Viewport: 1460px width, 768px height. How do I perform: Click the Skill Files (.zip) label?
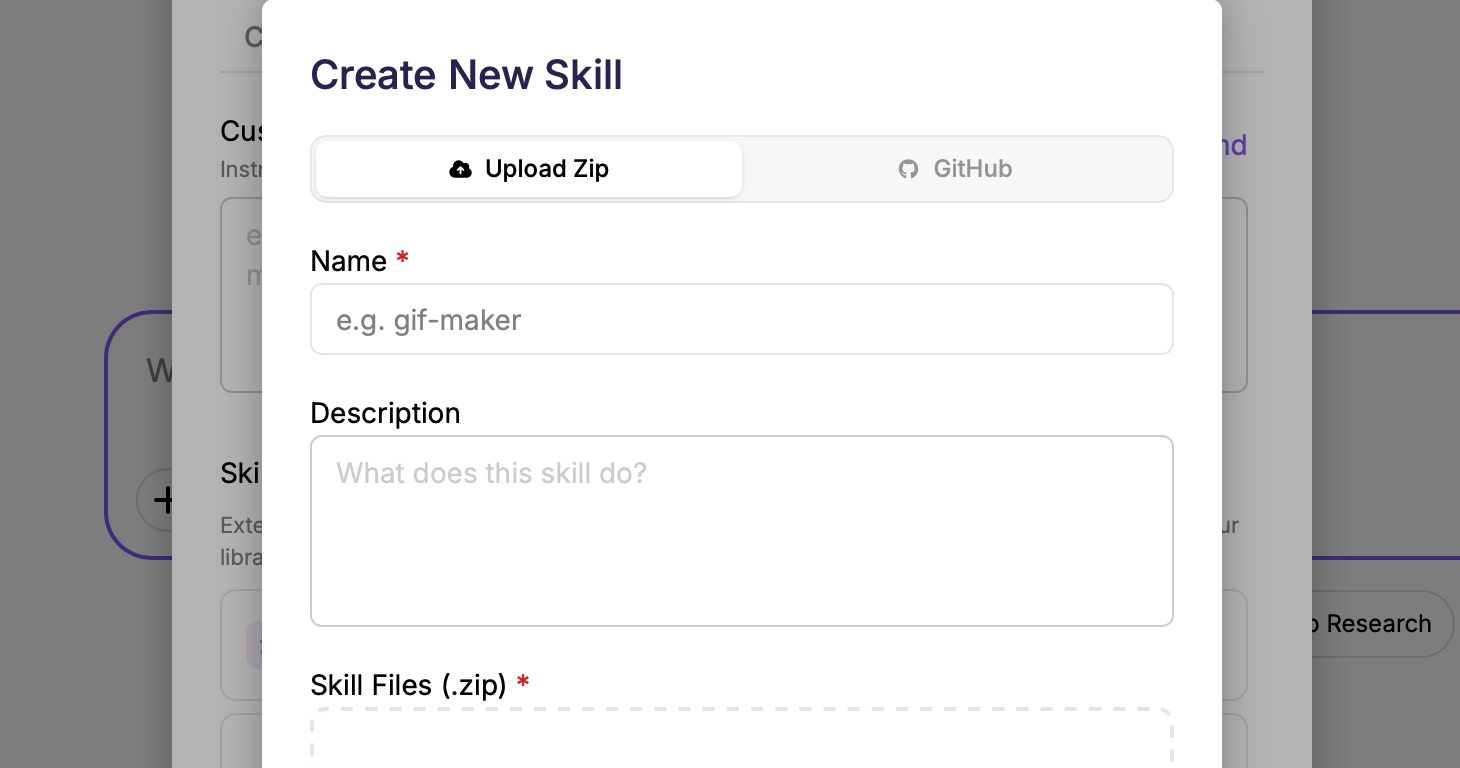tap(408, 685)
